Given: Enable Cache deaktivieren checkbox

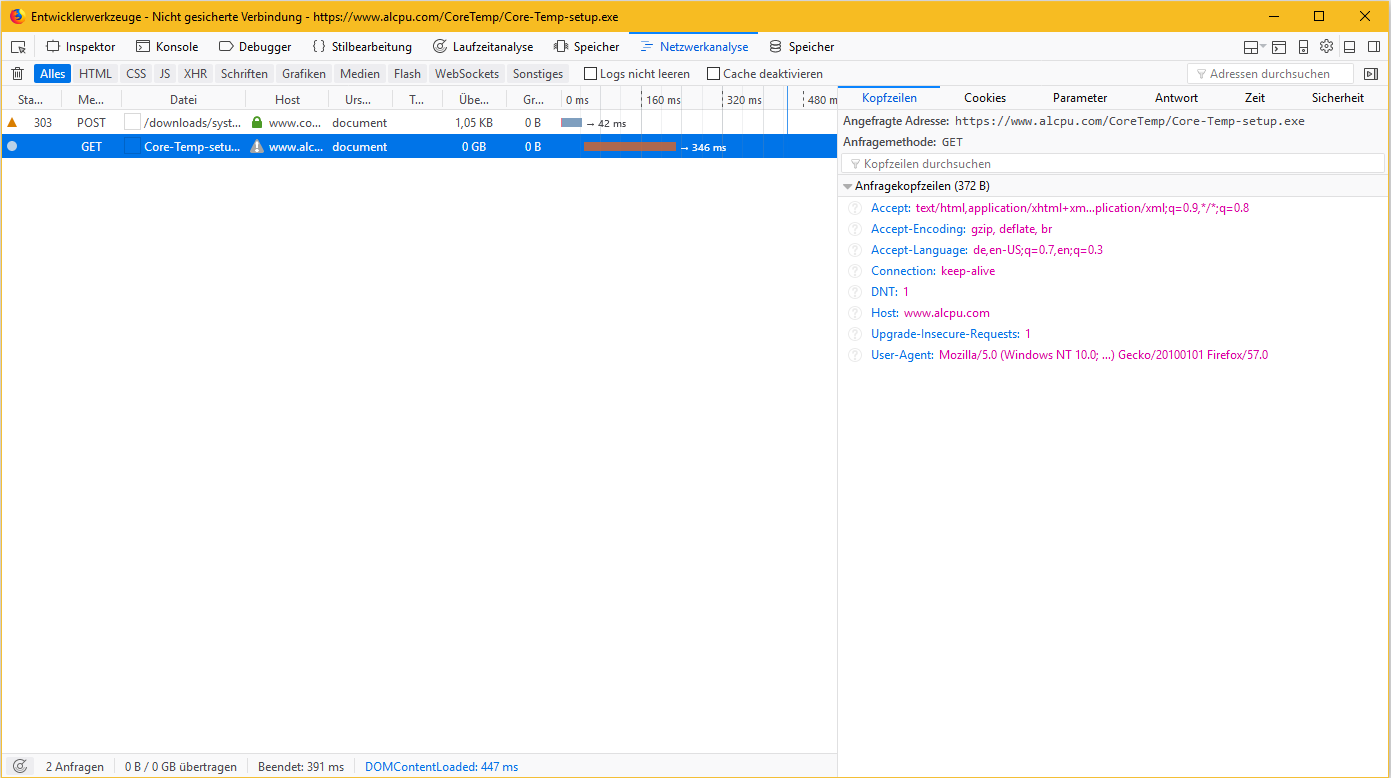Looking at the screenshot, I should tap(713, 74).
